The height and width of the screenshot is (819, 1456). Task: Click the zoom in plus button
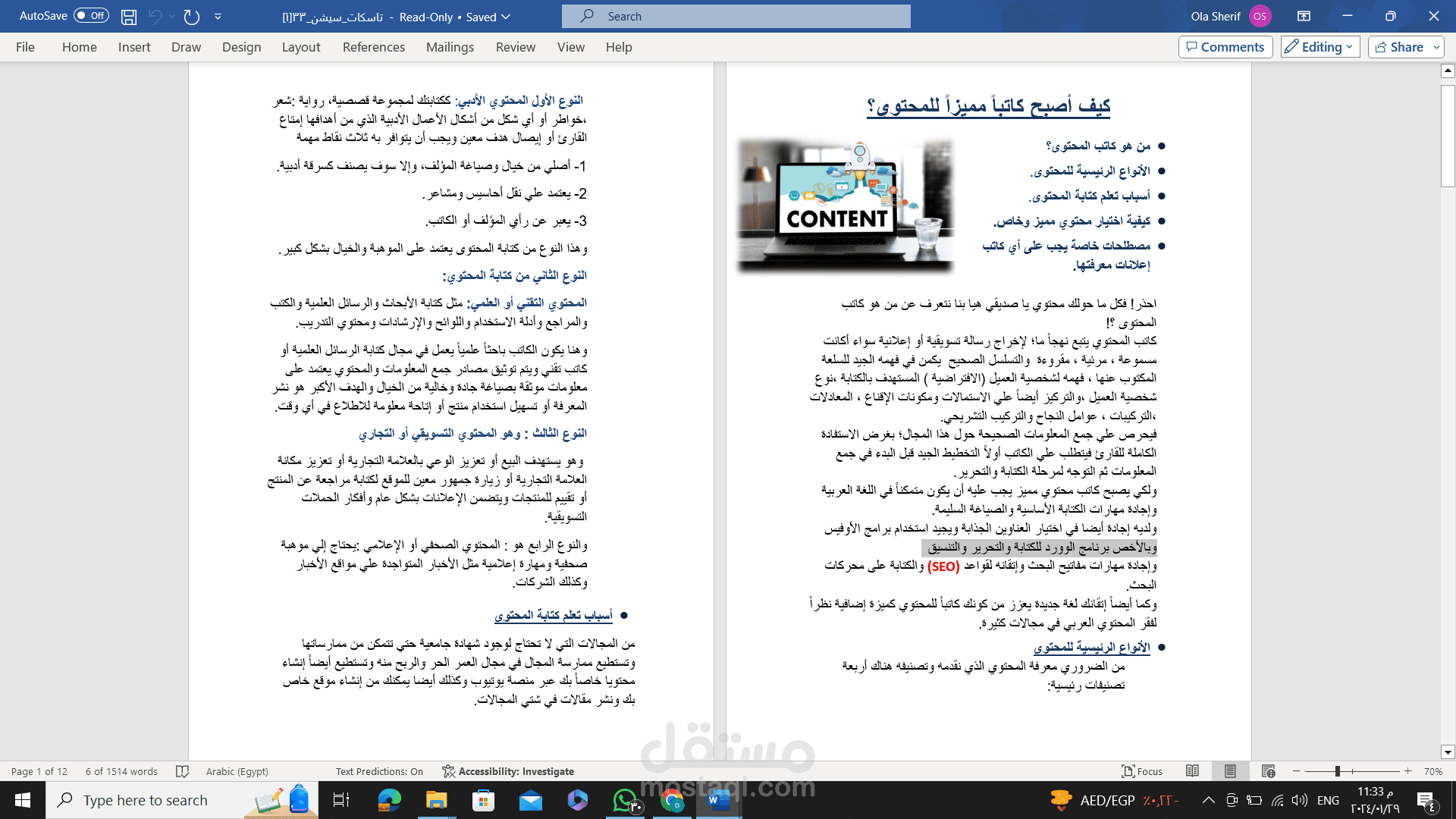pos(1407,771)
